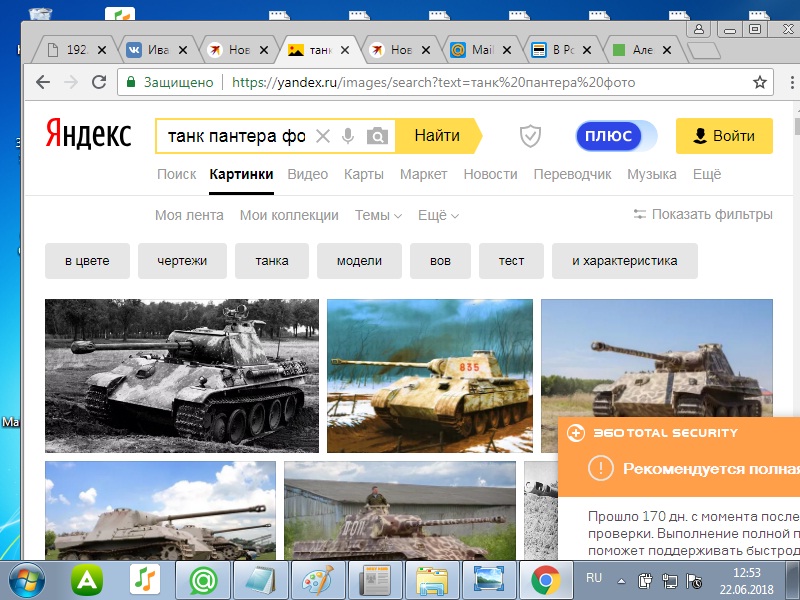Switch to the 192 browser tab
Image resolution: width=800 pixels, height=600 pixels.
[x=76, y=50]
